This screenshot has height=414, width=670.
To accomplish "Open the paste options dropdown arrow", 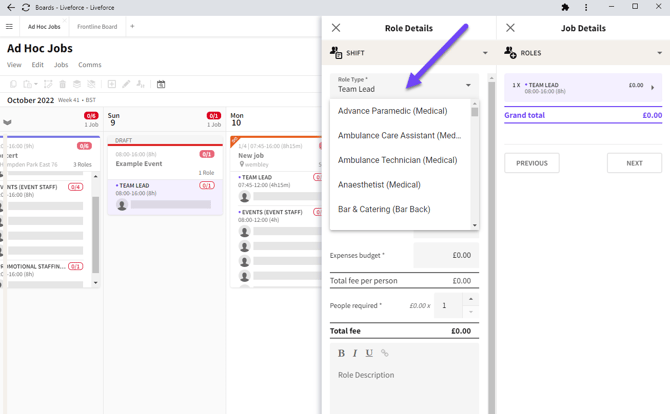I will [36, 84].
